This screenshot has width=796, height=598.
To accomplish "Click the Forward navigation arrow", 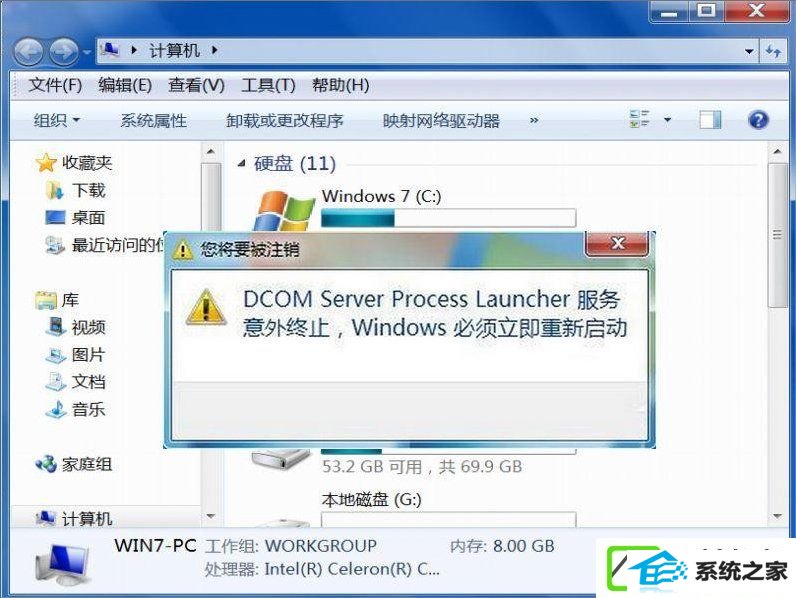I will tap(64, 51).
